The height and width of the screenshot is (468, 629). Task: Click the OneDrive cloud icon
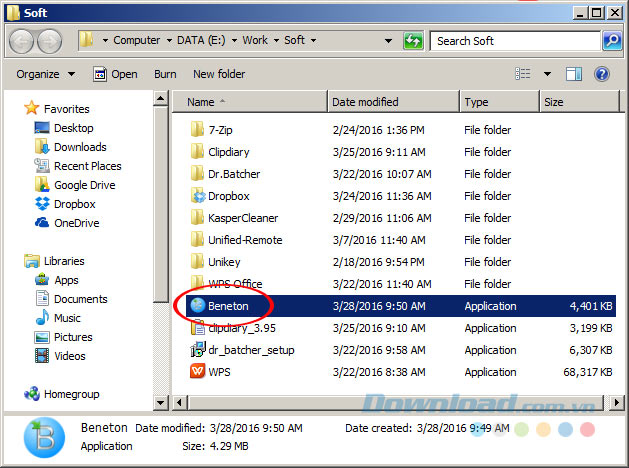pos(42,223)
